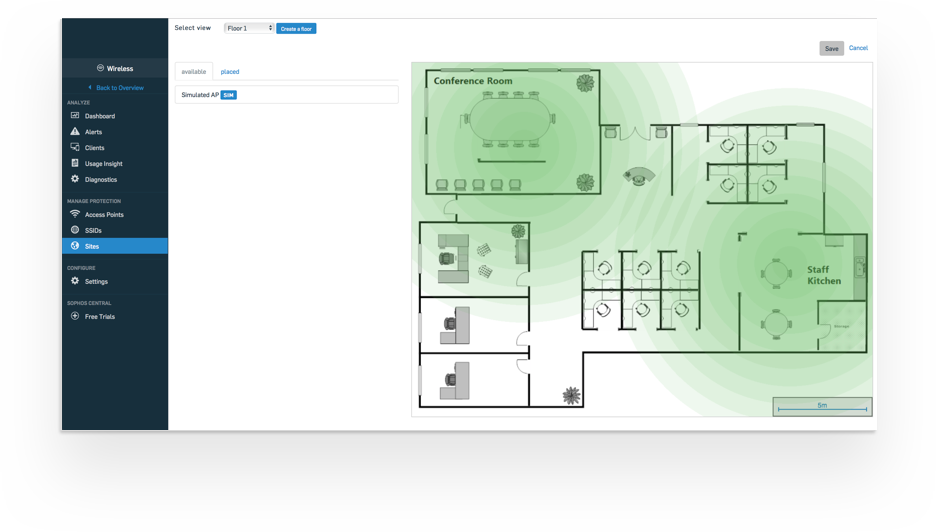Open the Floor 1 view dropdown
The image size is (936, 532).
[249, 28]
